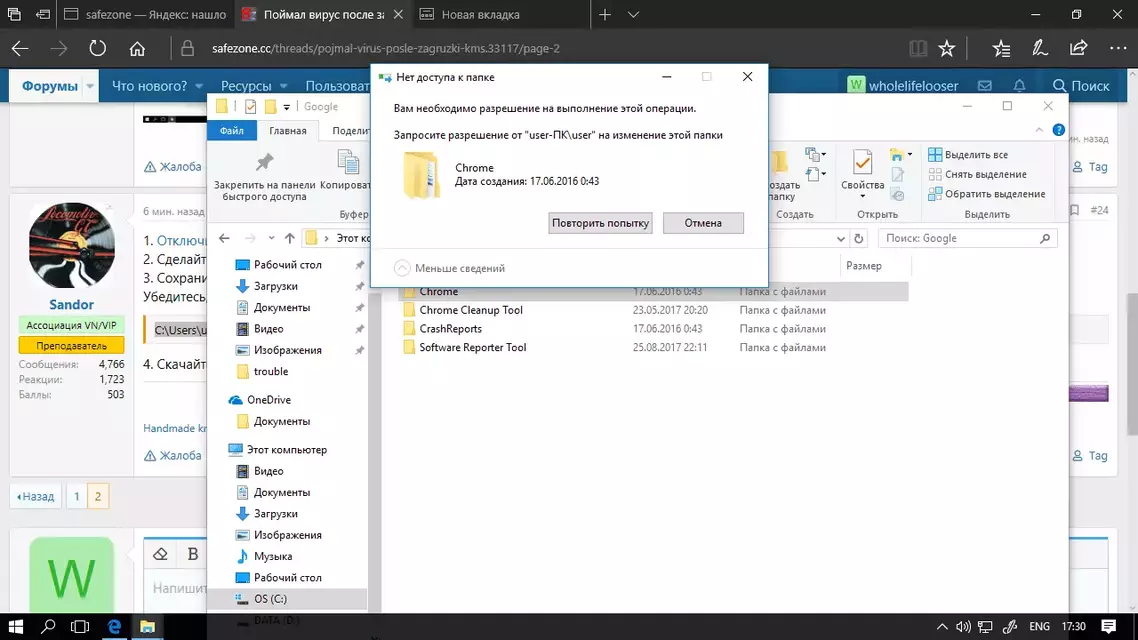Screen dimensions: 1138x640
Task: Open the Файл tab in Explorer
Action: coord(232,131)
